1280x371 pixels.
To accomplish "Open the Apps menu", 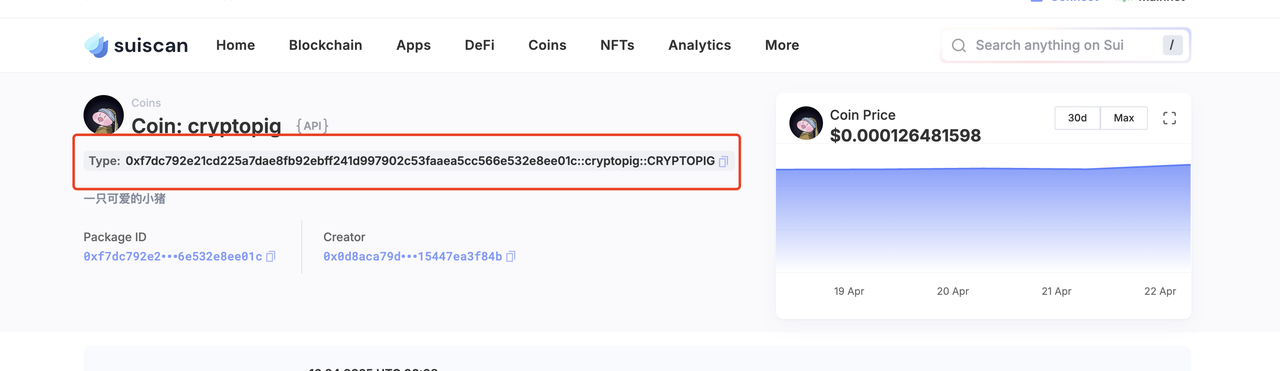I will coord(413,45).
